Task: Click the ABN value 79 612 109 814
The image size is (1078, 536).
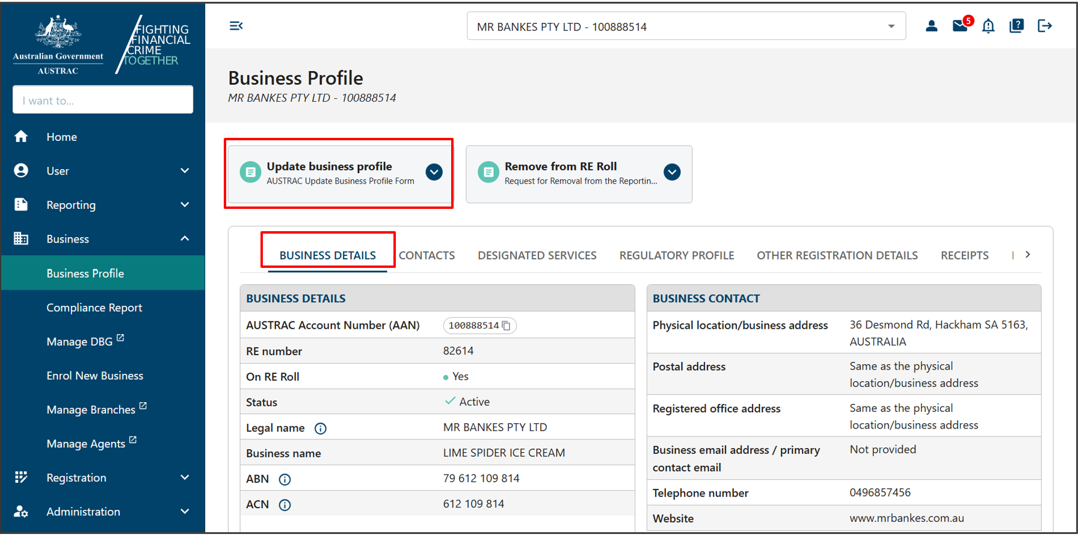Action: click(481, 479)
